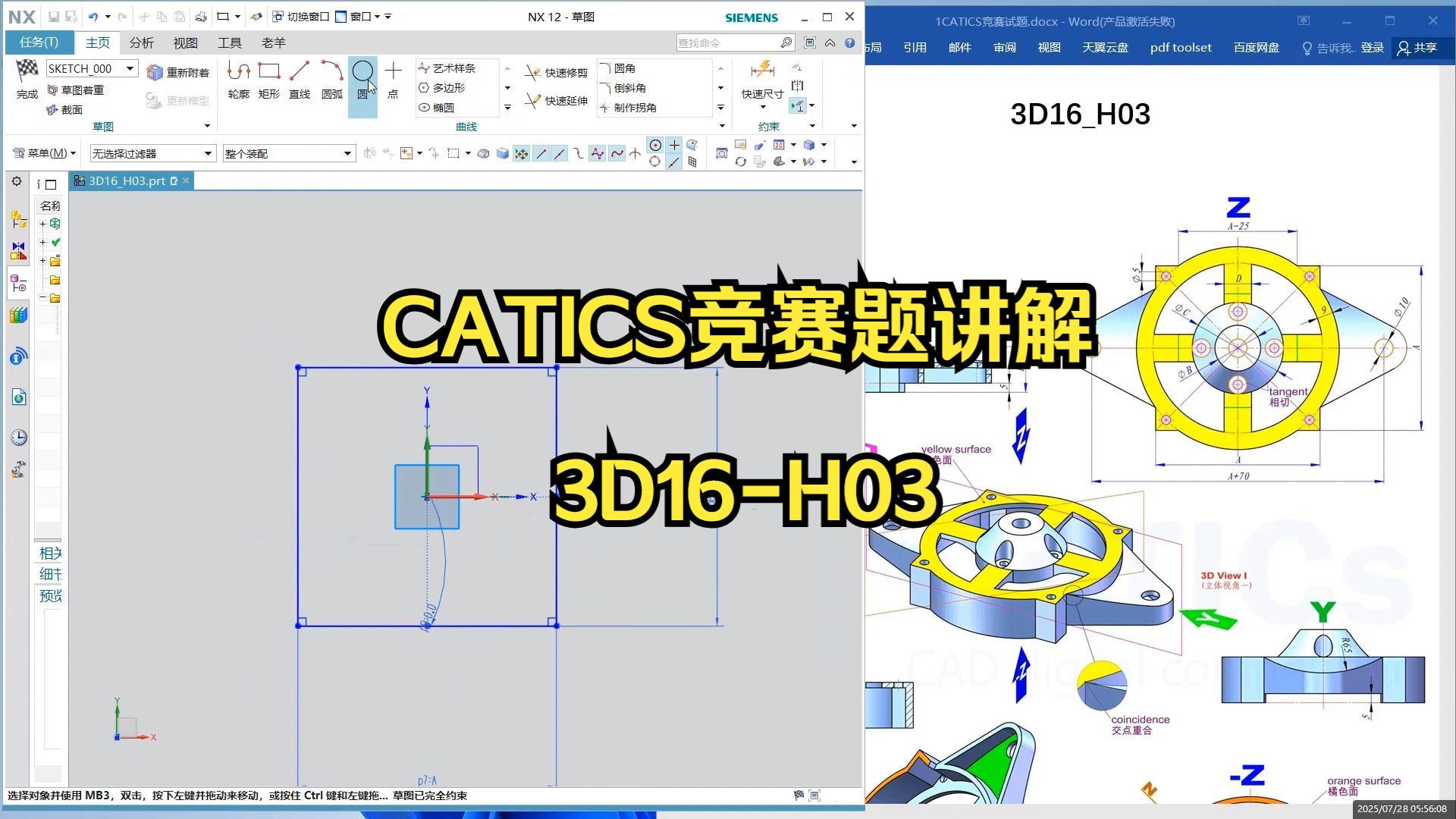
Task: Select the 矩形 (Rectangle) tool
Action: point(269,80)
